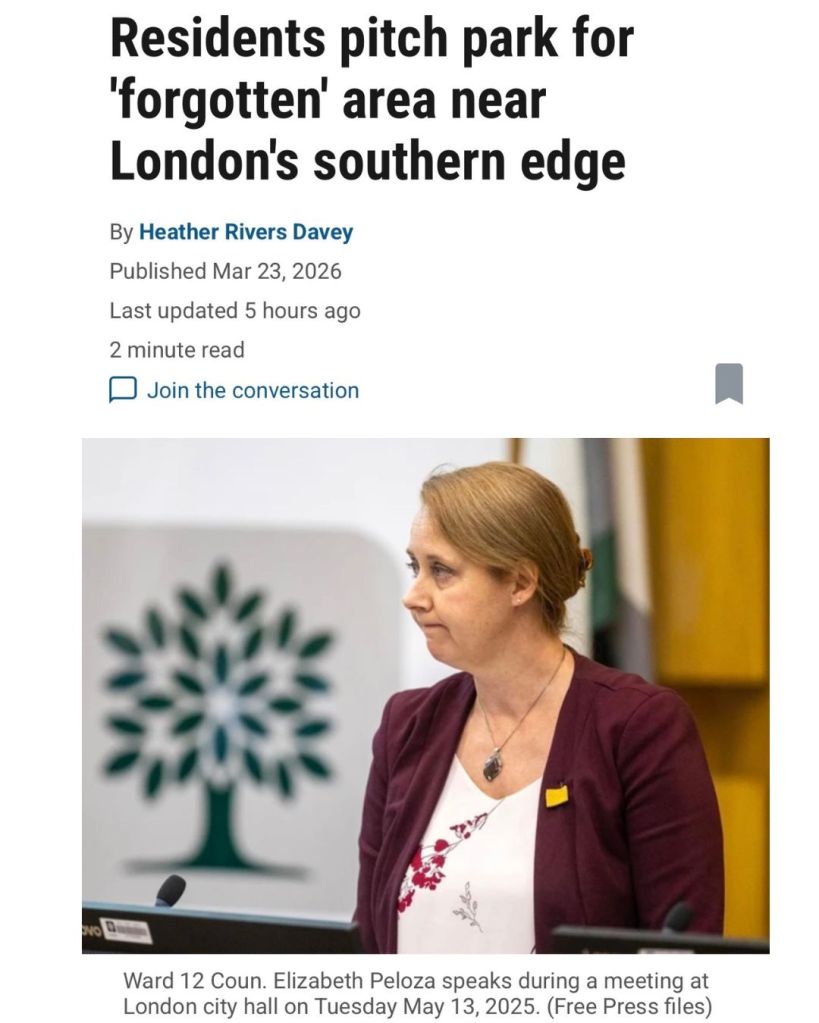The height and width of the screenshot is (1023, 819).
Task: Click the white sticker on the monitor edge
Action: [x=129, y=931]
